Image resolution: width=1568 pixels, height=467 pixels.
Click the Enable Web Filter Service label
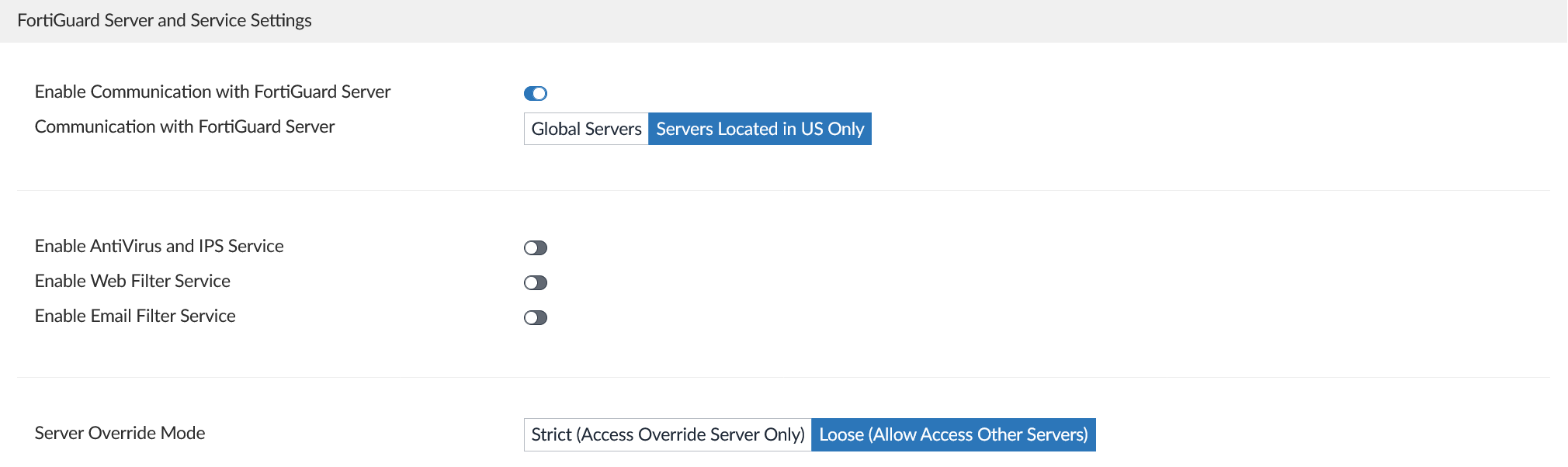(x=133, y=281)
